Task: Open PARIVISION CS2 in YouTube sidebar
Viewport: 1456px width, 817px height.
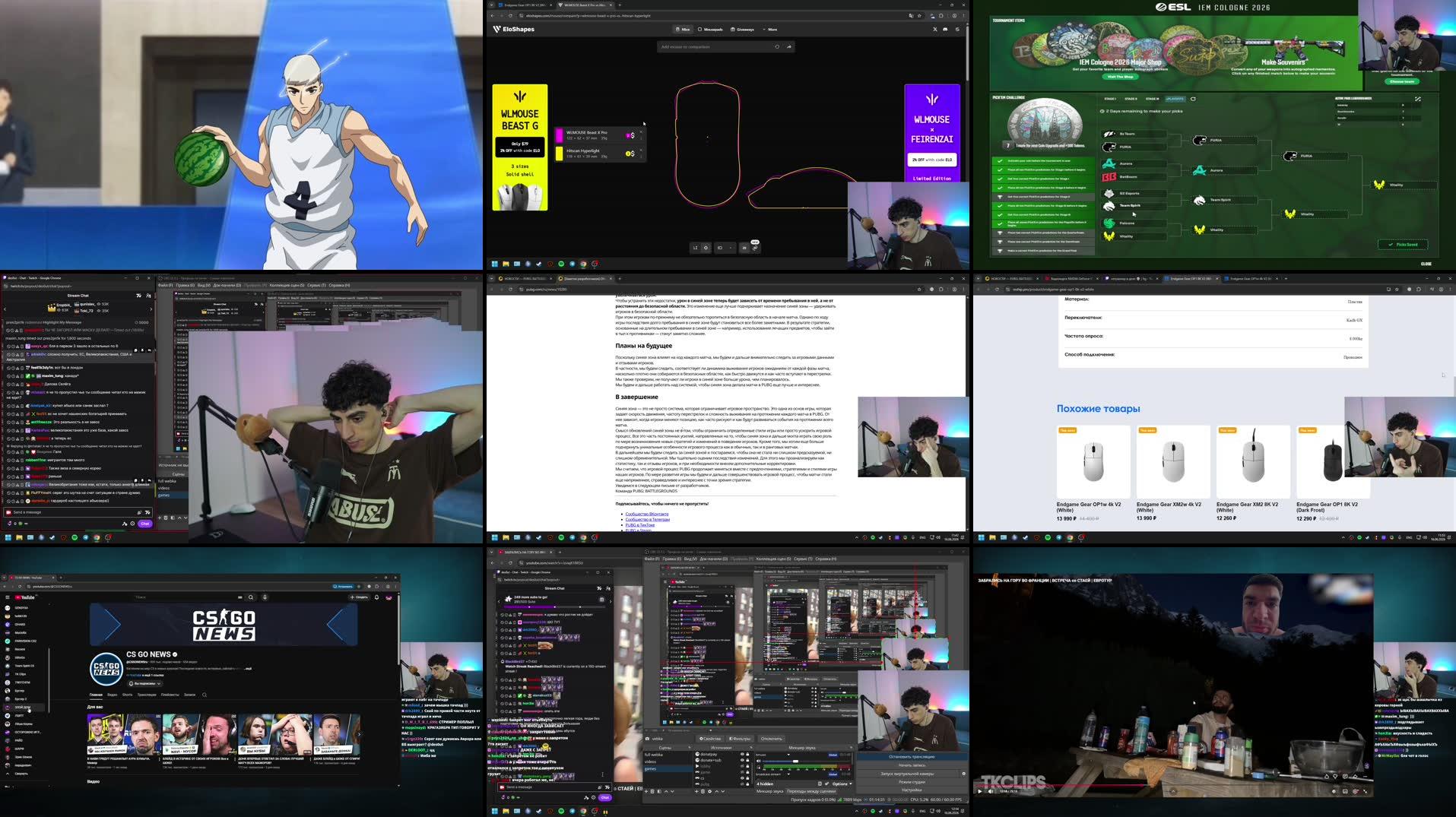Action: 26,641
